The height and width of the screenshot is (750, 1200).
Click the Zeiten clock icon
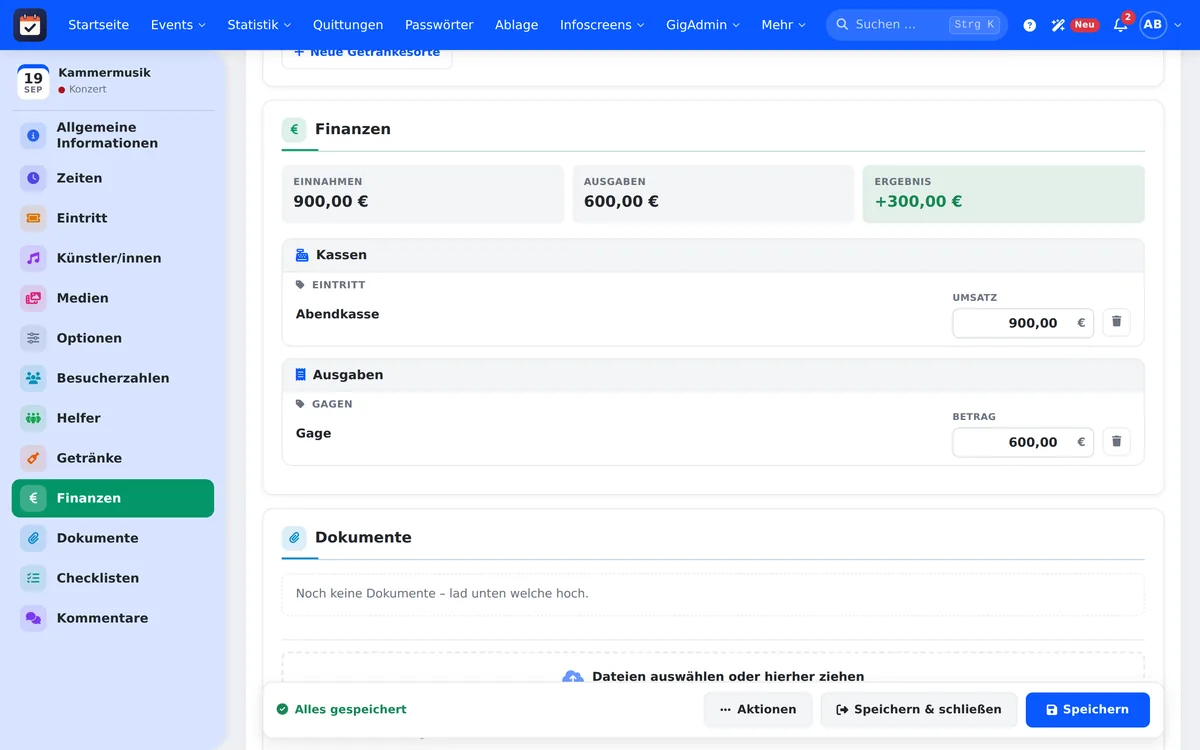tap(34, 178)
